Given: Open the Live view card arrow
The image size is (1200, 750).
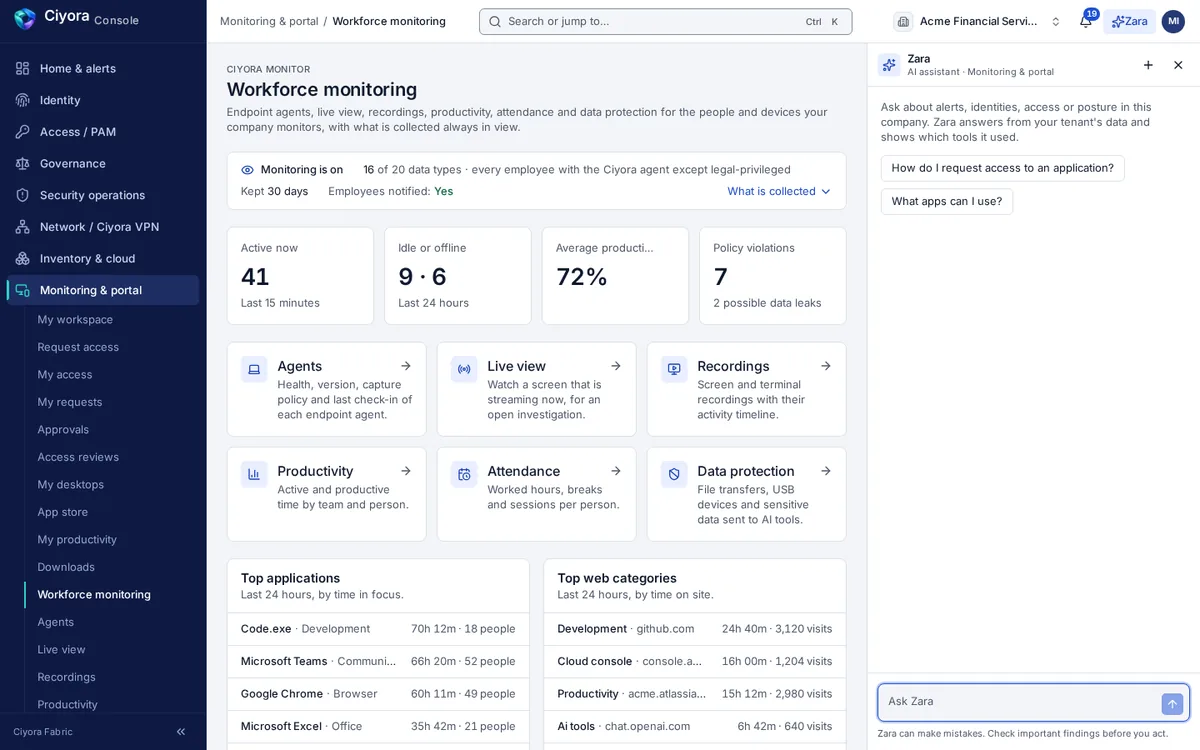Looking at the screenshot, I should pyautogui.click(x=615, y=366).
